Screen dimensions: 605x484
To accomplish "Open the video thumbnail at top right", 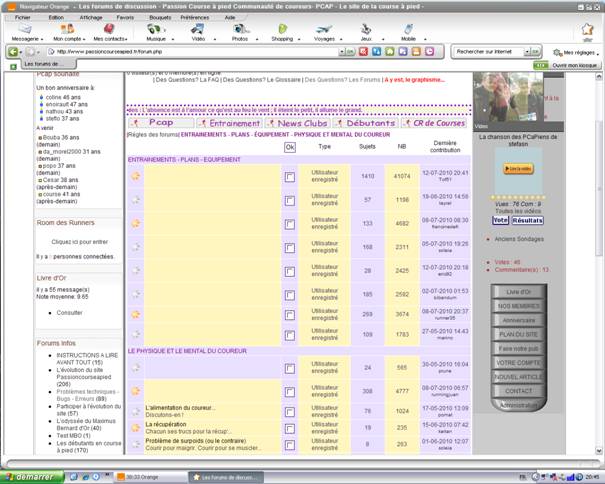I will tap(508, 97).
